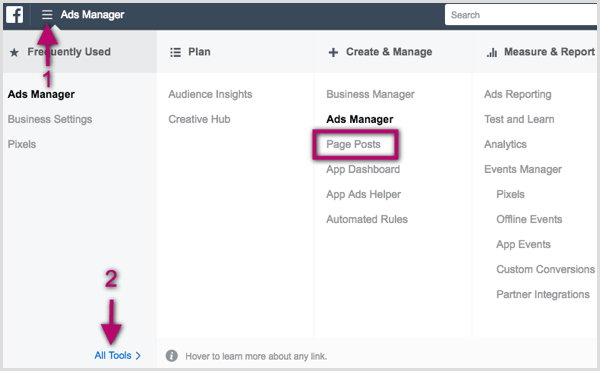Open Offline Events
The height and width of the screenshot is (371, 600).
[529, 219]
